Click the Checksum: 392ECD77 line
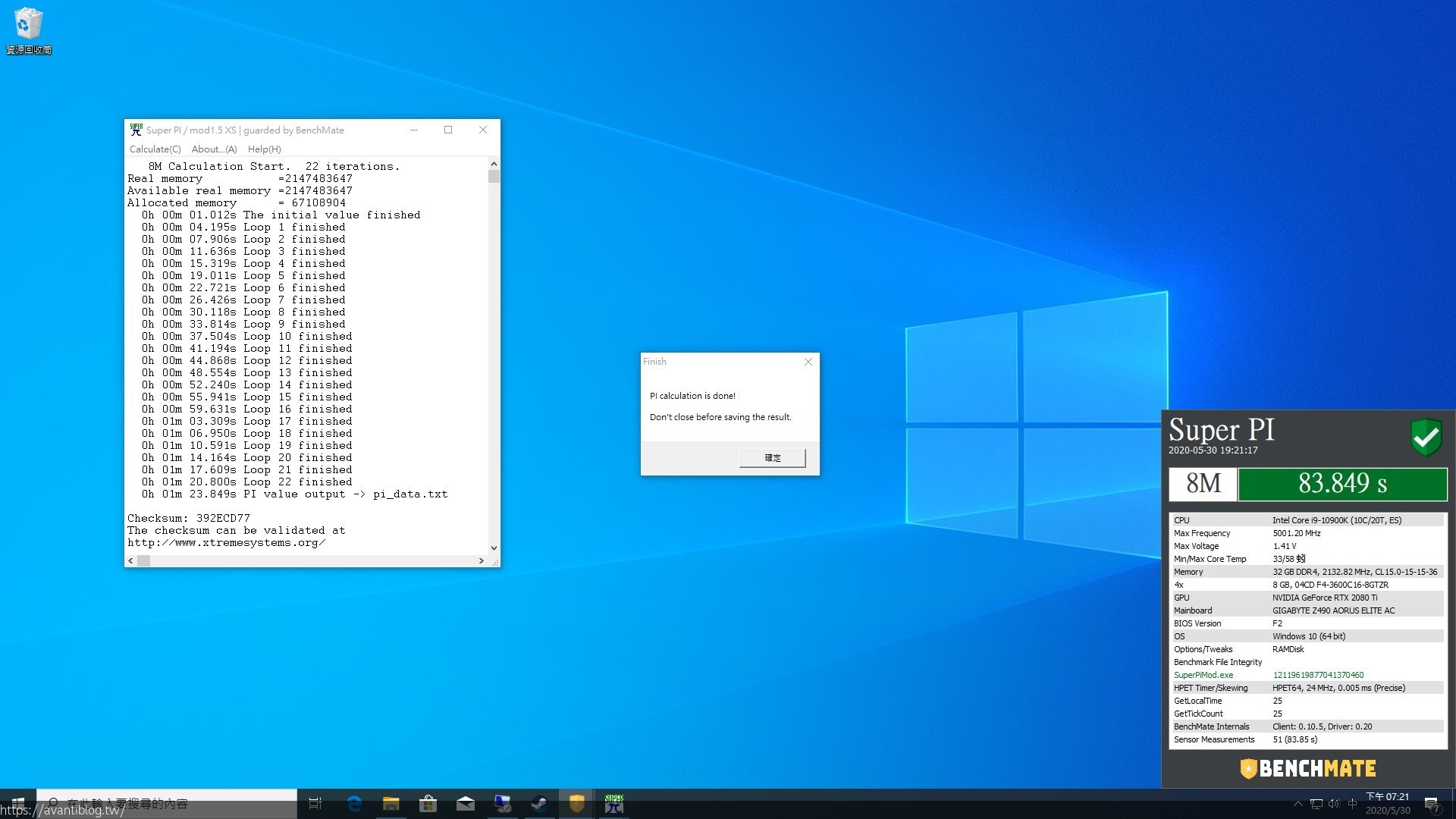 (x=189, y=519)
